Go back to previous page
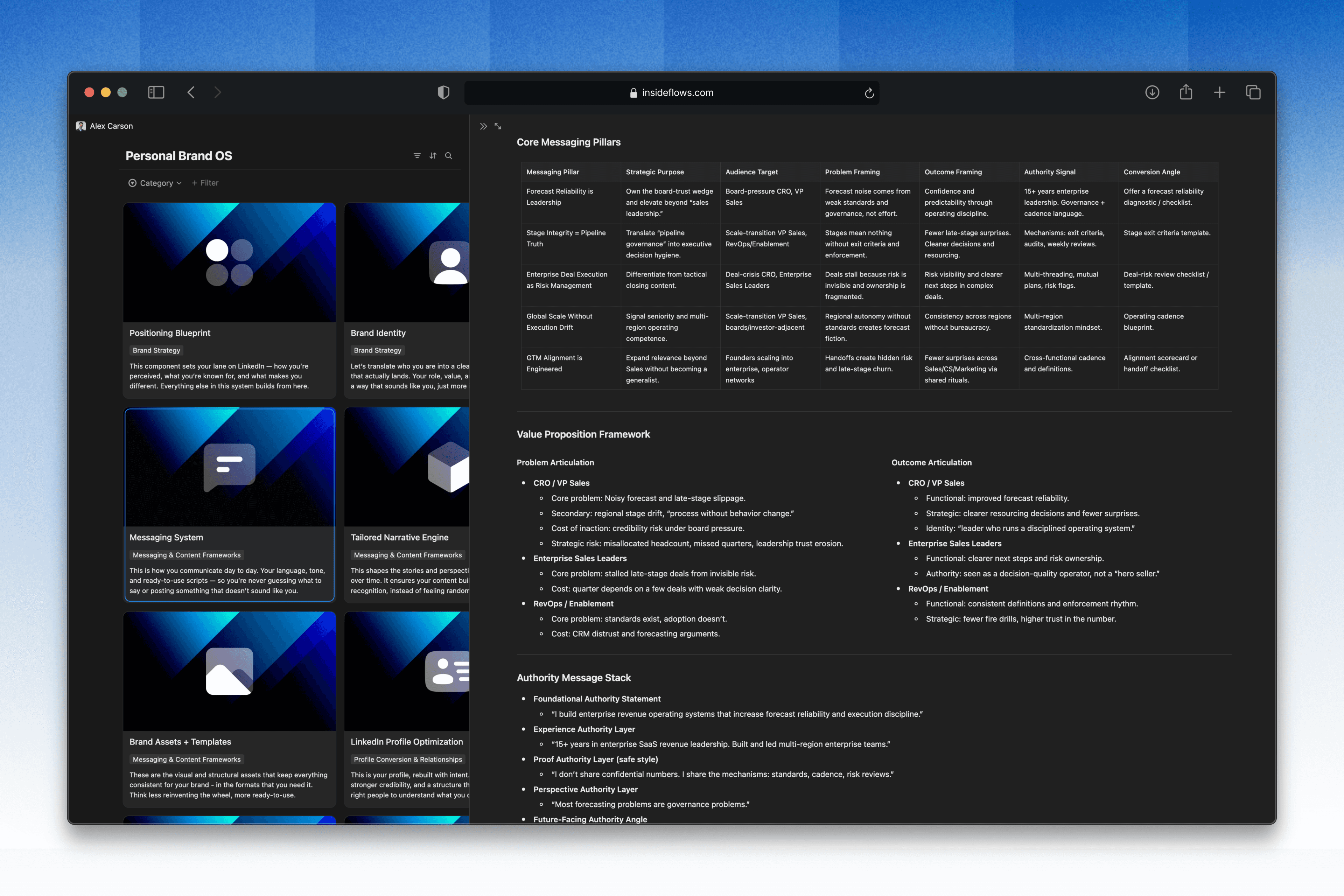1344x896 pixels. [x=191, y=92]
